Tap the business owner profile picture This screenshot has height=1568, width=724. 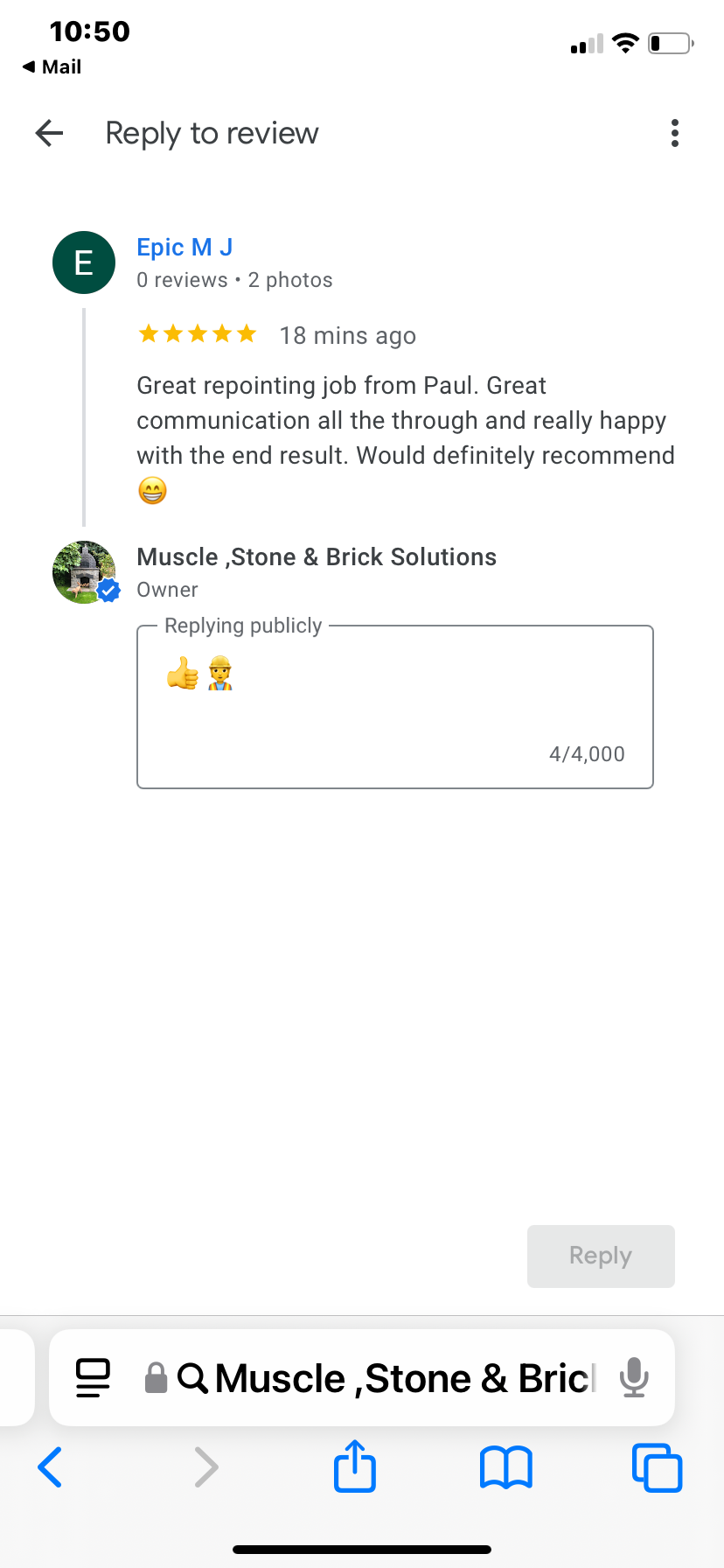pos(84,571)
